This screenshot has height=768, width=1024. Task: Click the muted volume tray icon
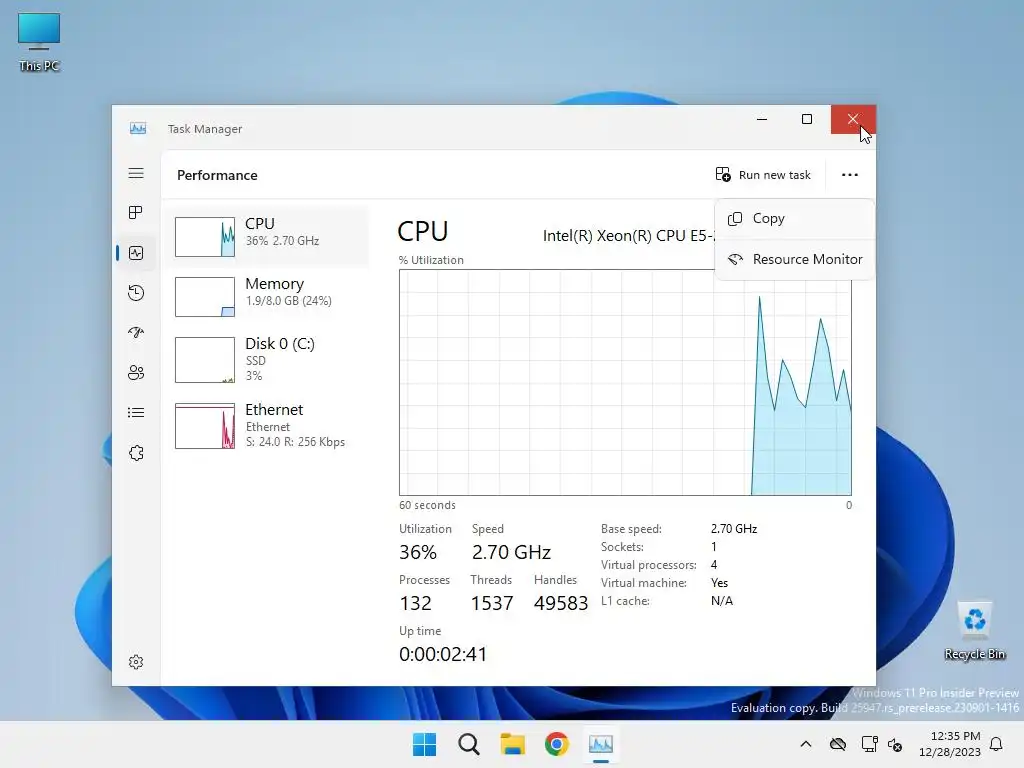click(x=895, y=744)
